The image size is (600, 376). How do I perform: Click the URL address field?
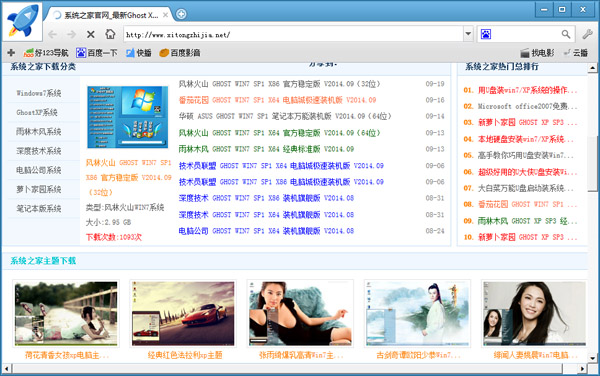(293, 34)
